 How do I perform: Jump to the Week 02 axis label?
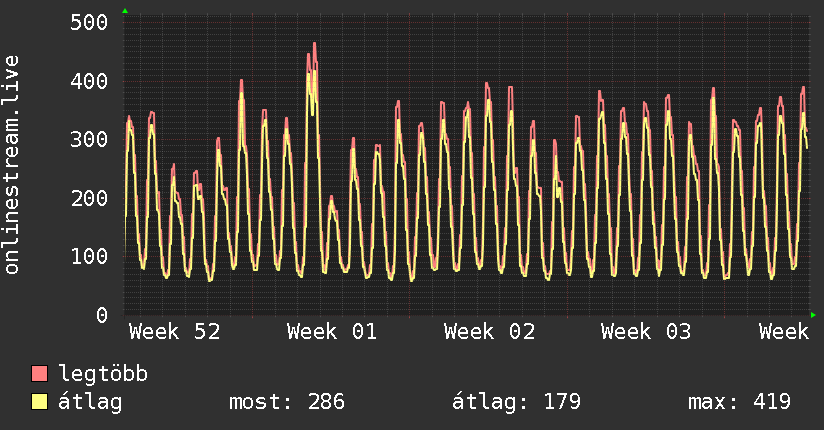(489, 332)
